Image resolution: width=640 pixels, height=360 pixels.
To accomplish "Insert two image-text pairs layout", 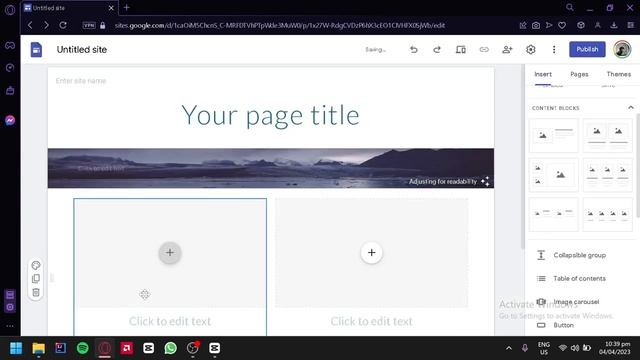I will 553,214.
